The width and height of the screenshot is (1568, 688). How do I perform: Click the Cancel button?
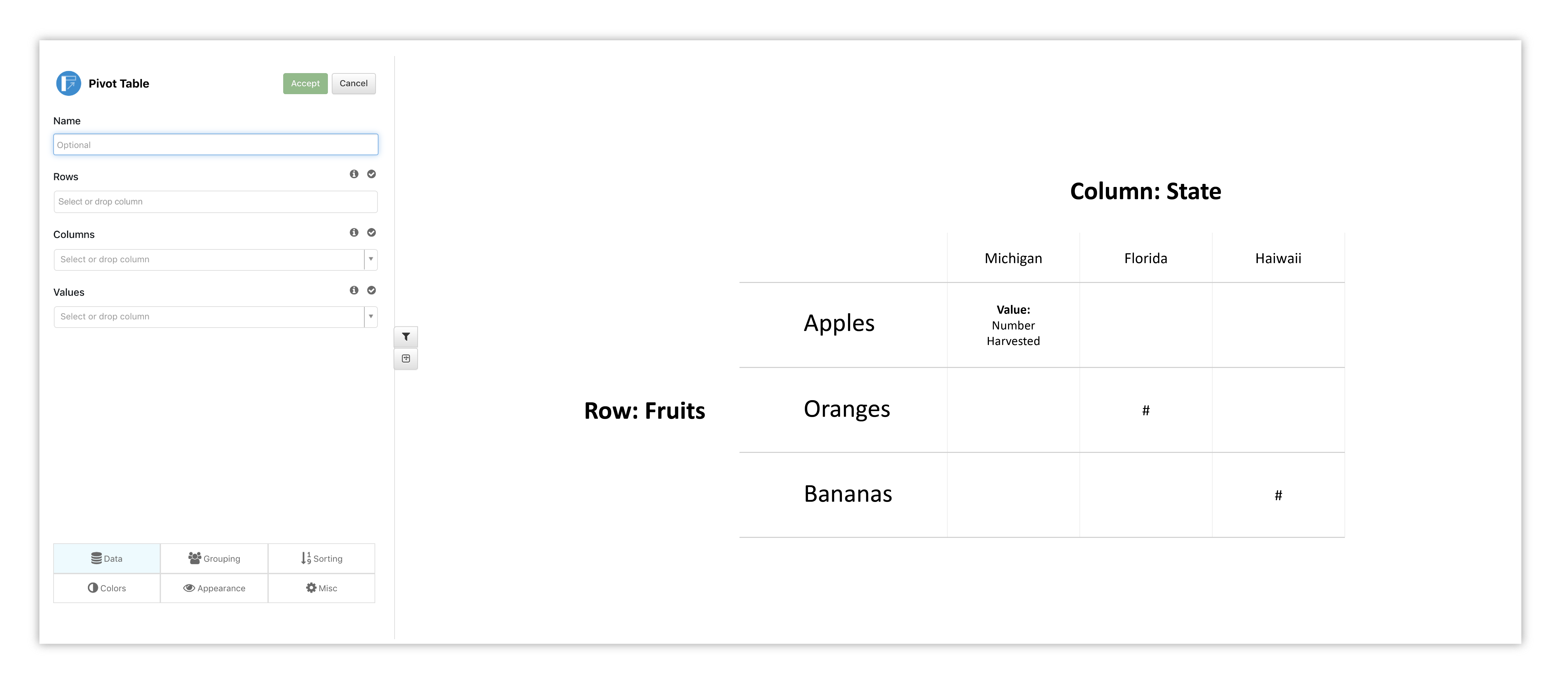[354, 83]
